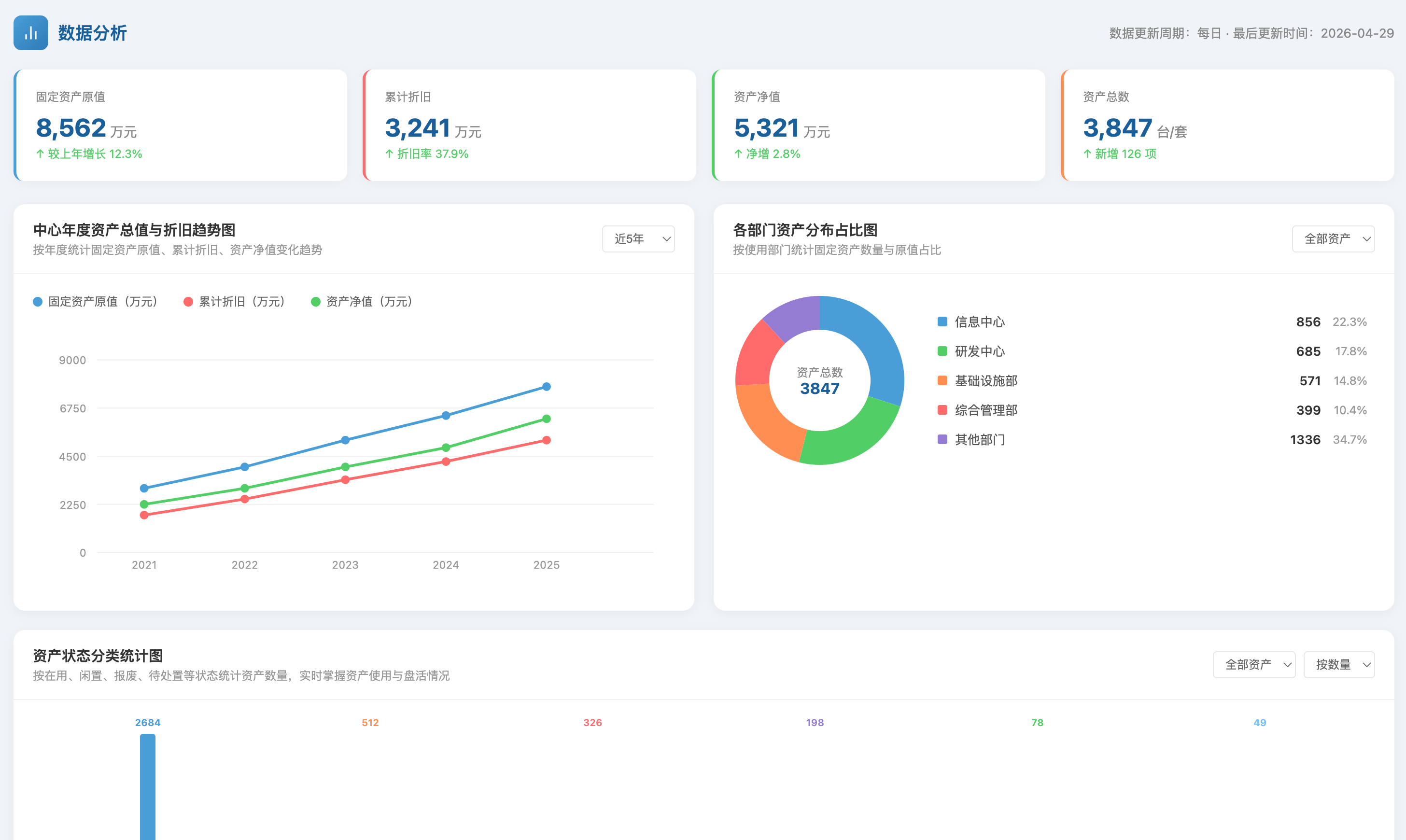Click the light blue 49 bar value label

(1260, 723)
